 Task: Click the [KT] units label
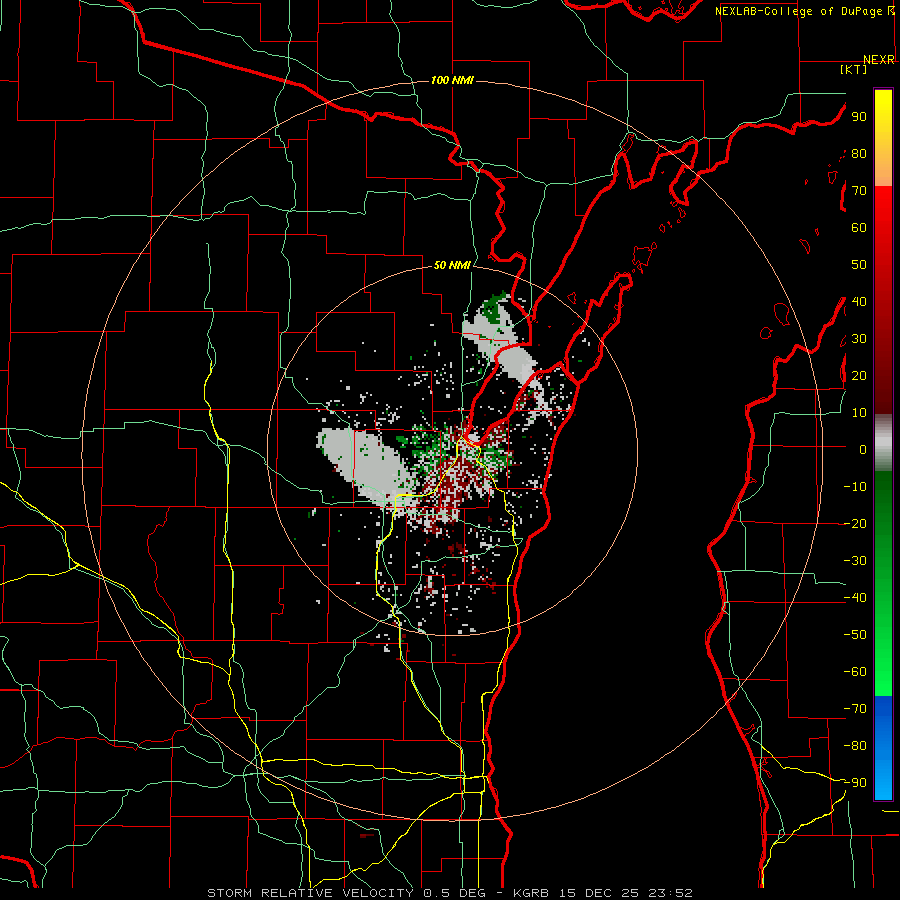[853, 69]
